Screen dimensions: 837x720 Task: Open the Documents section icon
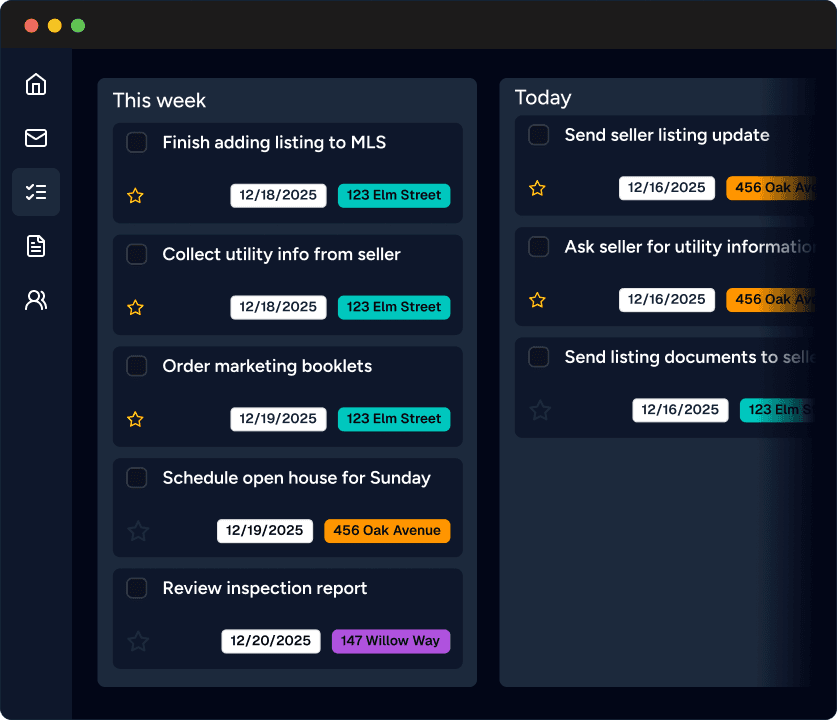(36, 246)
